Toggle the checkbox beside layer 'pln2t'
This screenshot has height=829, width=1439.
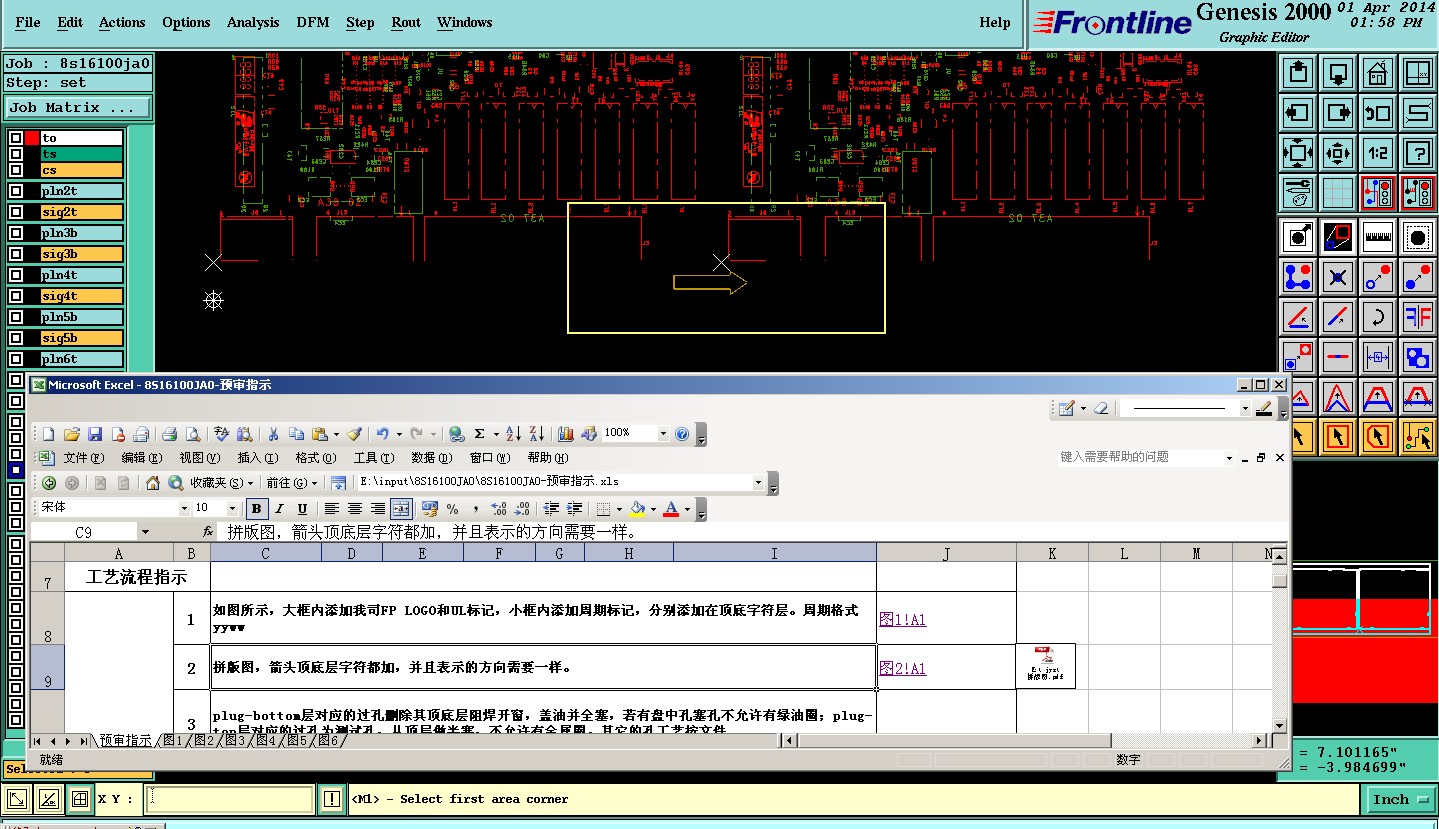point(16,191)
